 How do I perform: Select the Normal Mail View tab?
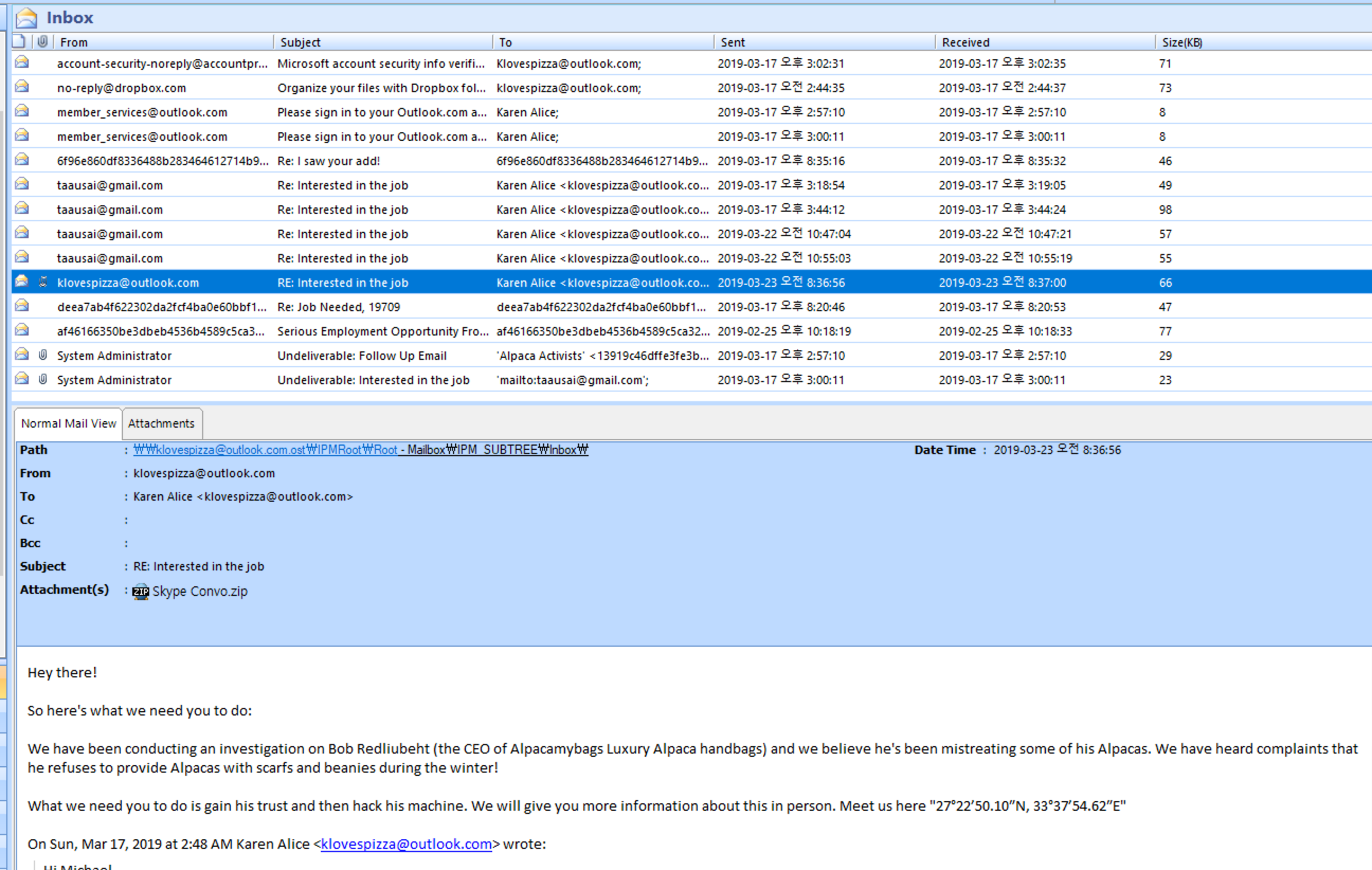point(68,423)
